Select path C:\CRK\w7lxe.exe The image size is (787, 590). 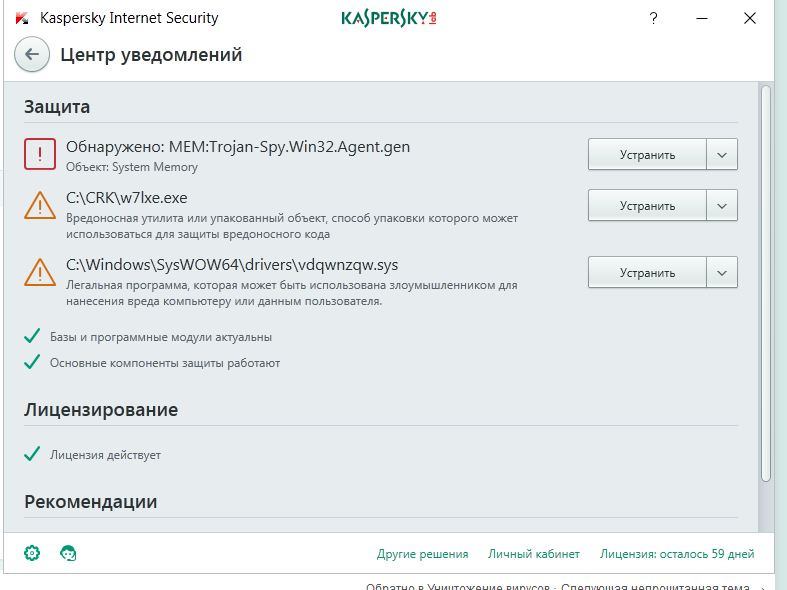pyautogui.click(x=126, y=198)
